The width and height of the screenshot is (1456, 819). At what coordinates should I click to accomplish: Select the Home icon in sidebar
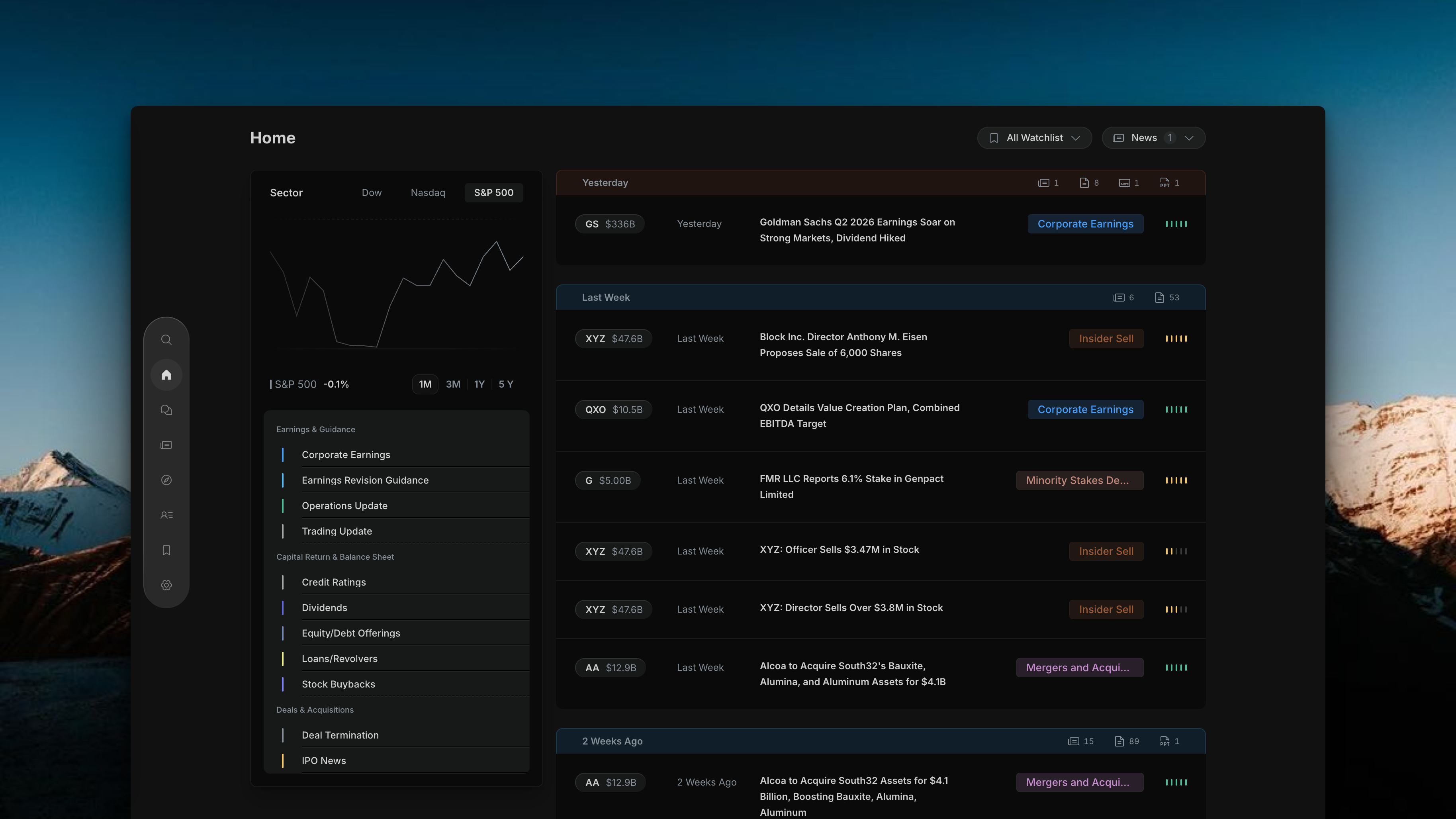click(x=166, y=375)
